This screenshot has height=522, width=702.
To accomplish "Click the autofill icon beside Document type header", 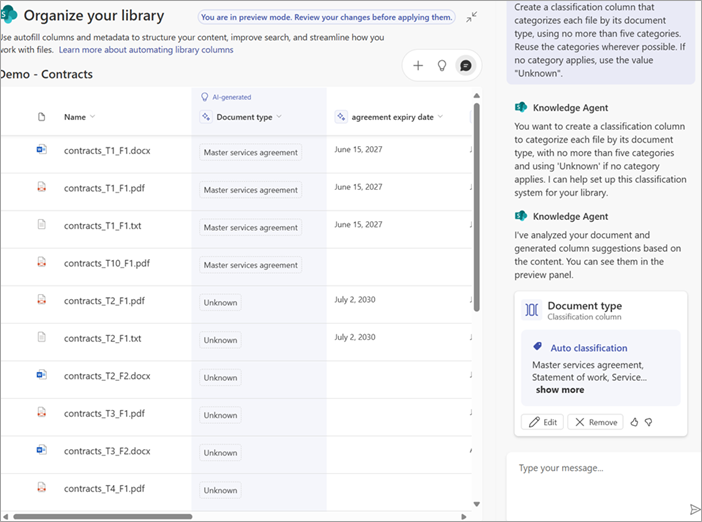I will coord(206,117).
